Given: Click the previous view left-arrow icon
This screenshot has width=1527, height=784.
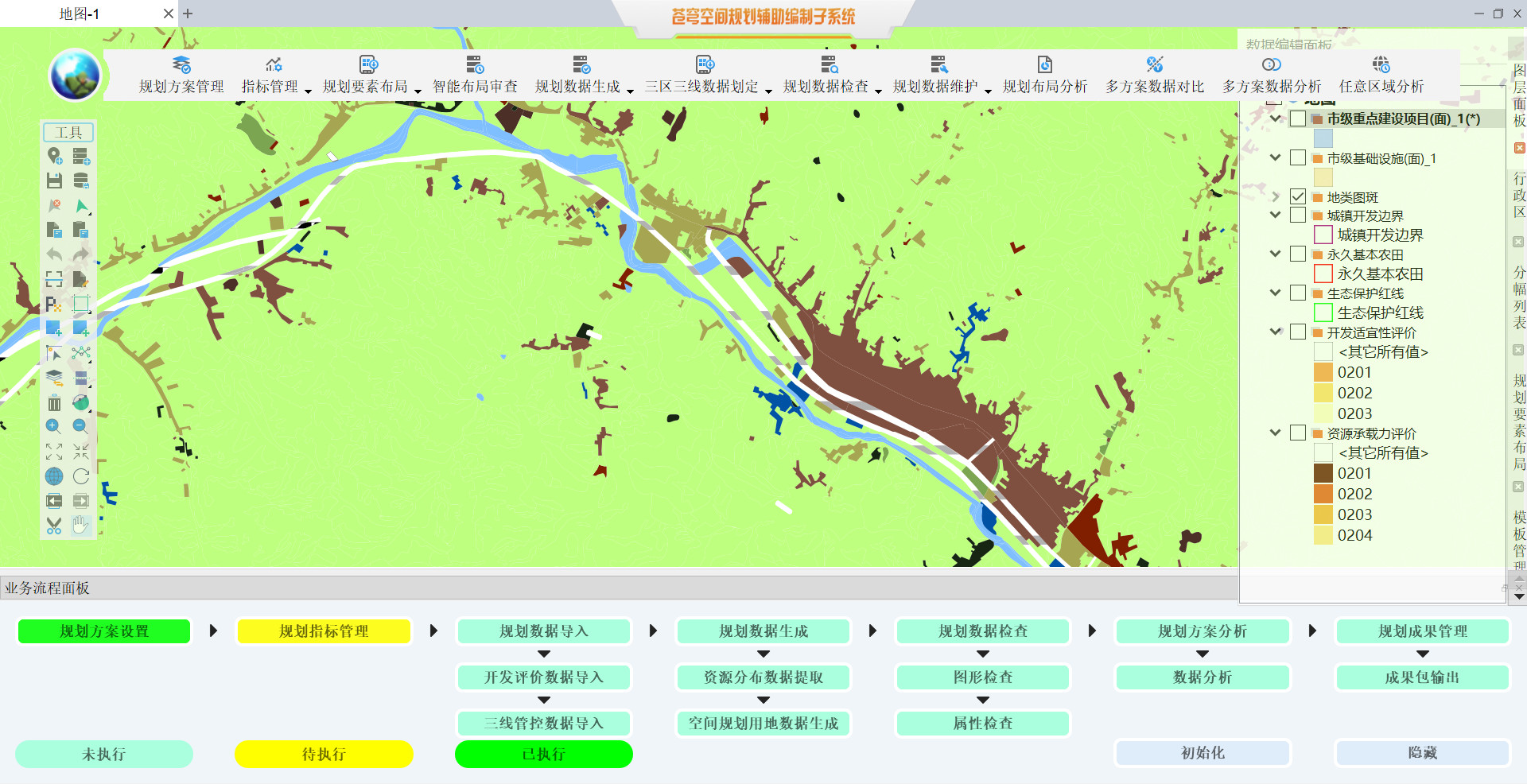Looking at the screenshot, I should [54, 501].
